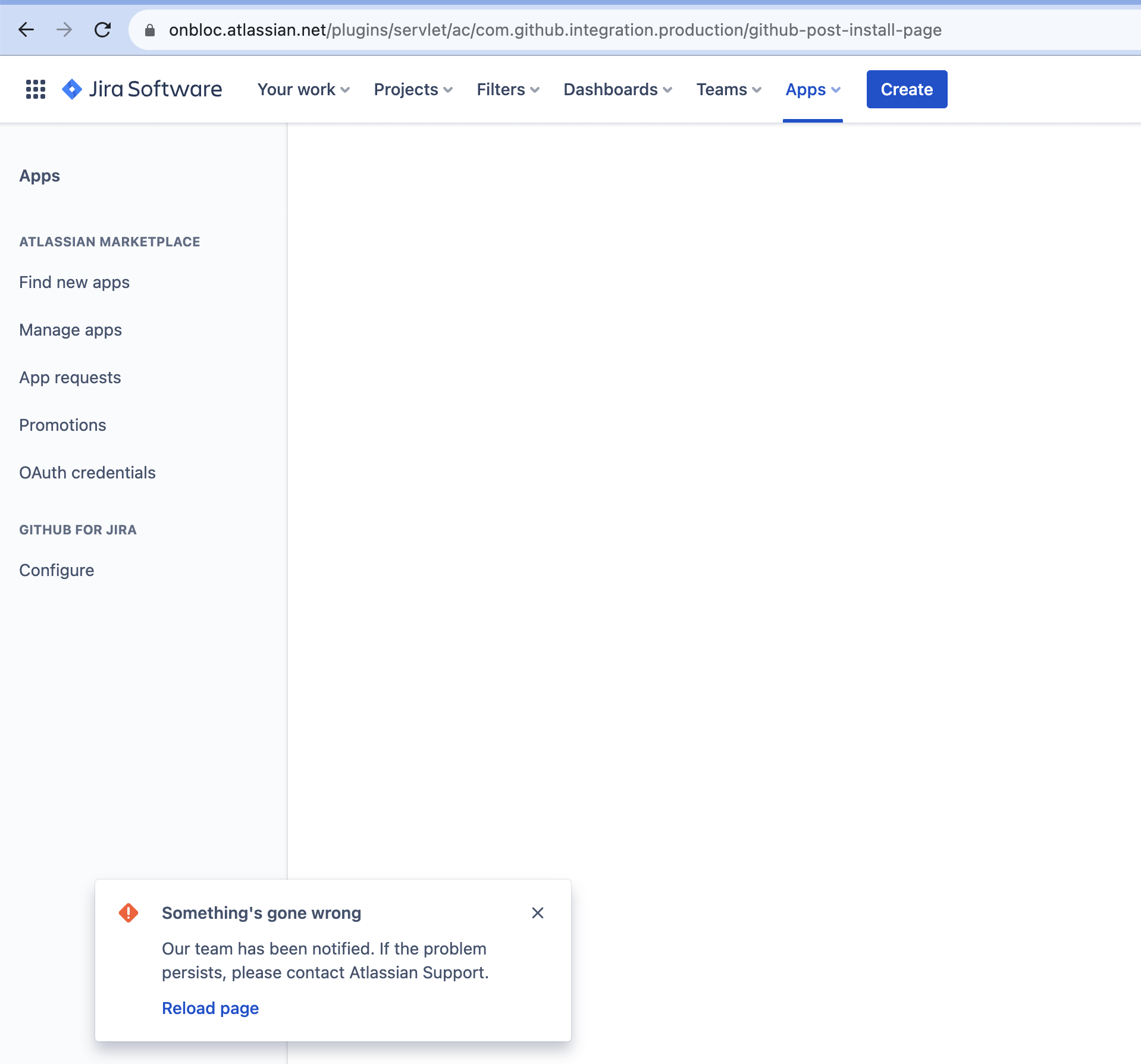1141x1064 pixels.
Task: Expand the Teams menu
Action: (x=729, y=89)
